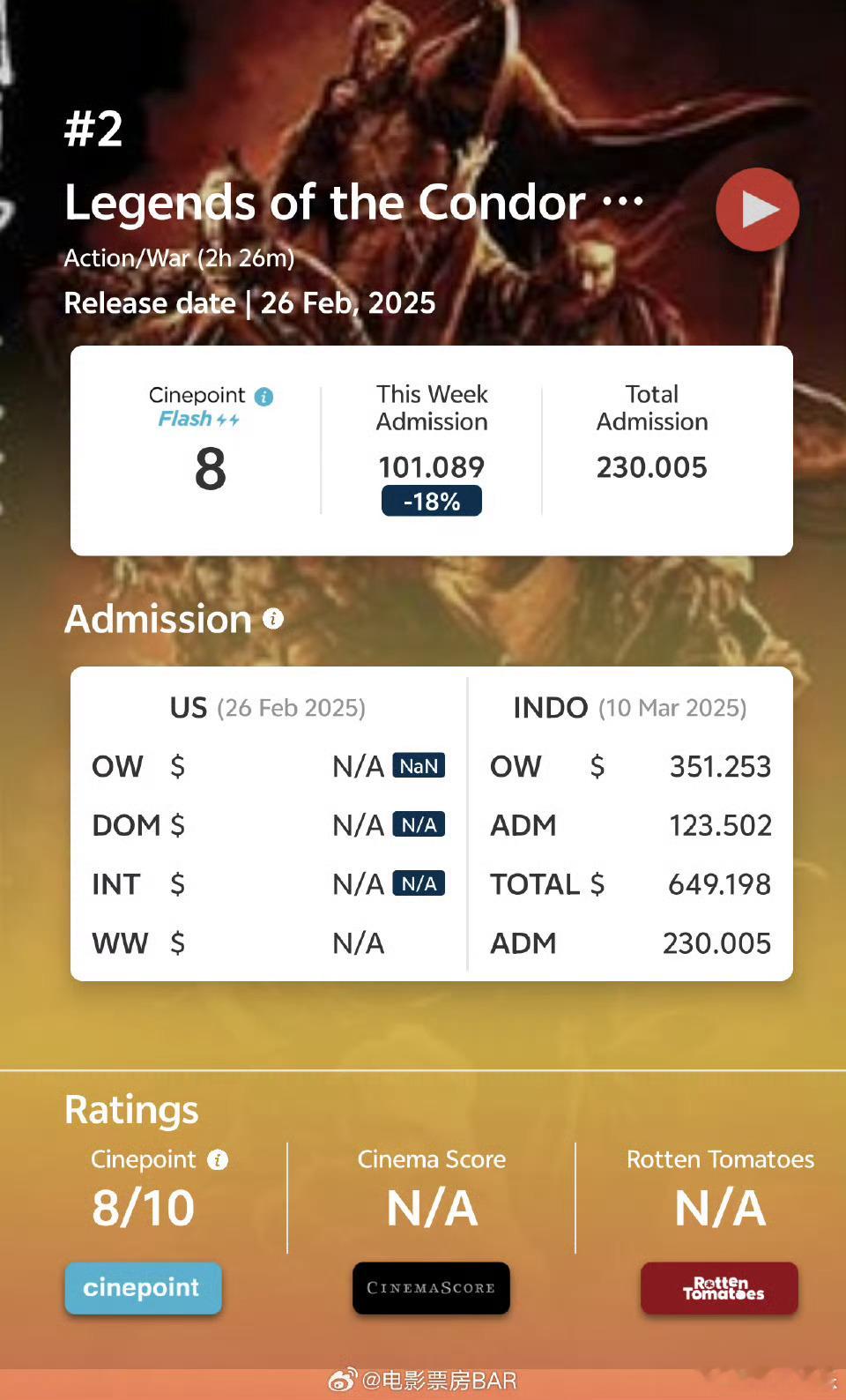Image resolution: width=846 pixels, height=1400 pixels.
Task: Click the Legends of the Condor title
Action: [325, 203]
